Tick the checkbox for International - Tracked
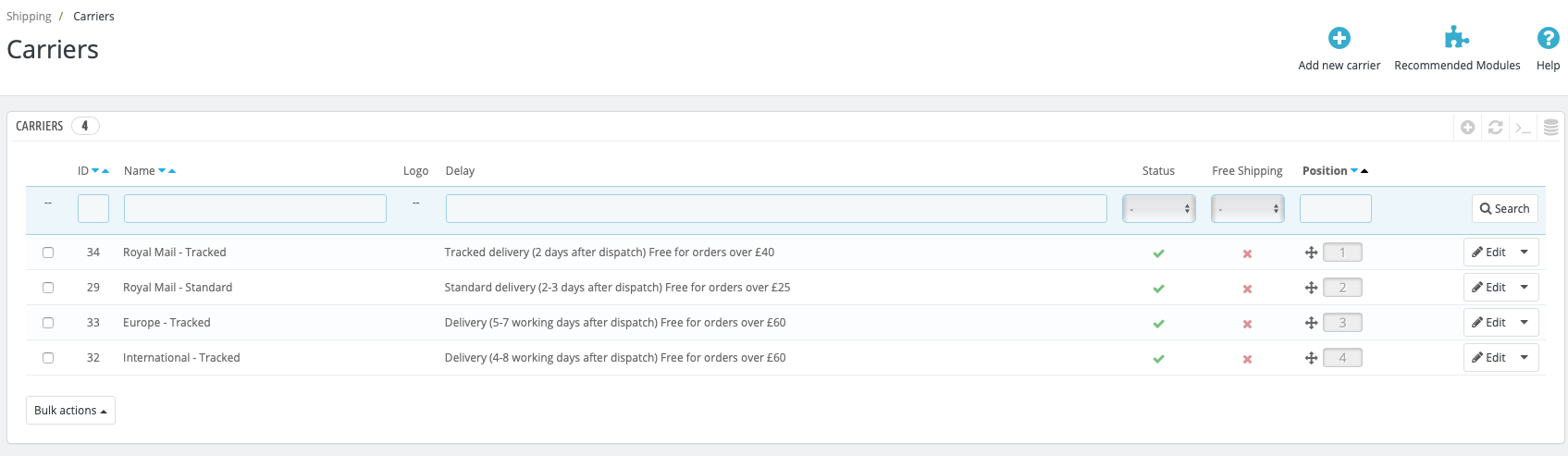The image size is (1568, 456). 48,358
